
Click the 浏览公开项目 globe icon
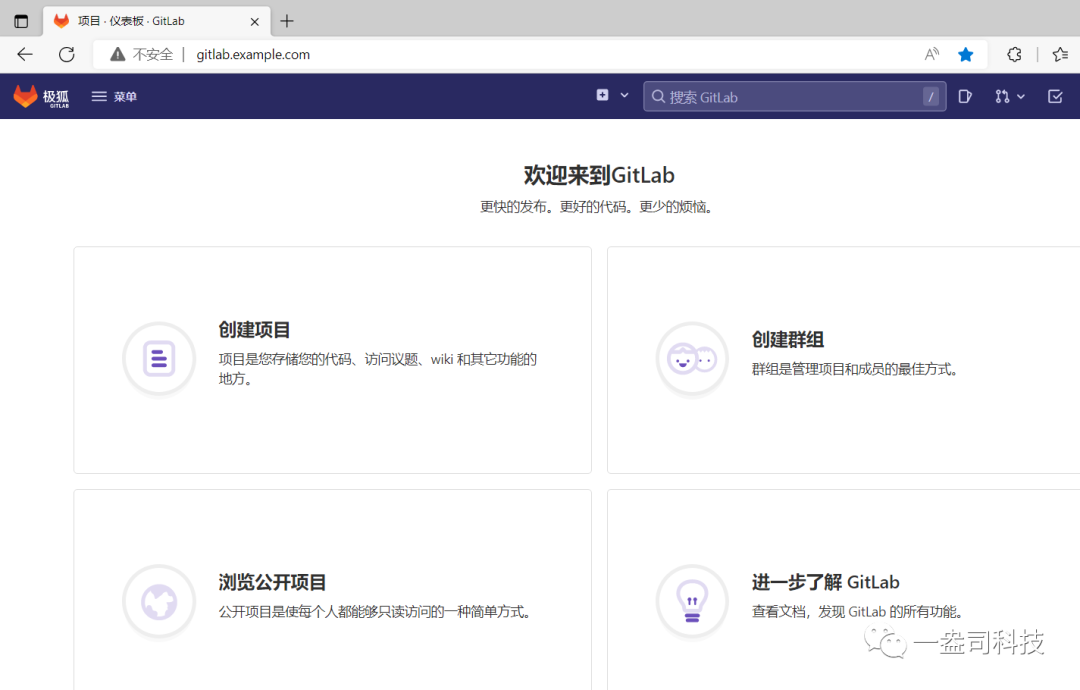pyautogui.click(x=159, y=602)
